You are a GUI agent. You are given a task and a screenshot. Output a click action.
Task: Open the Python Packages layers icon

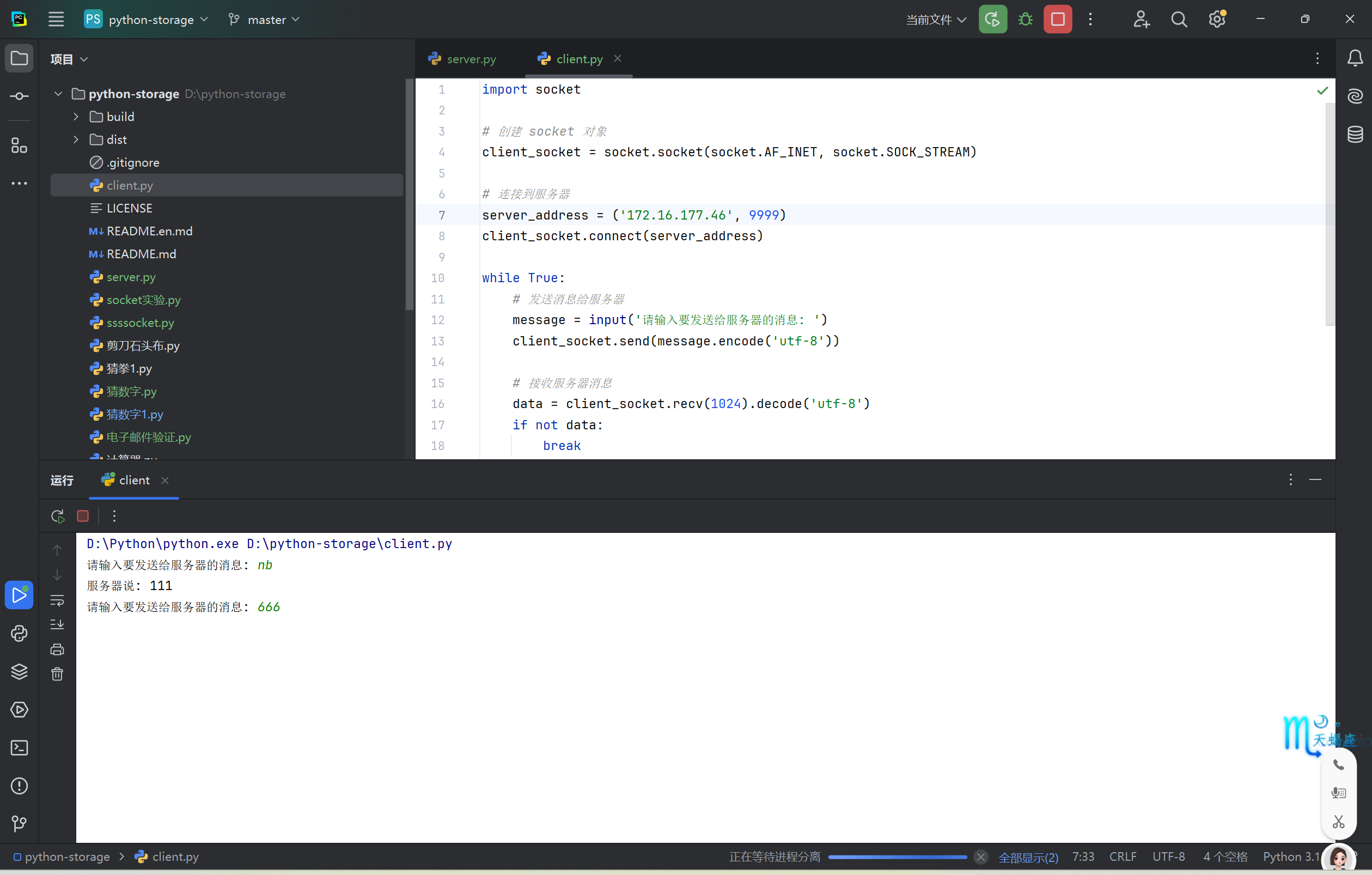pyautogui.click(x=20, y=671)
